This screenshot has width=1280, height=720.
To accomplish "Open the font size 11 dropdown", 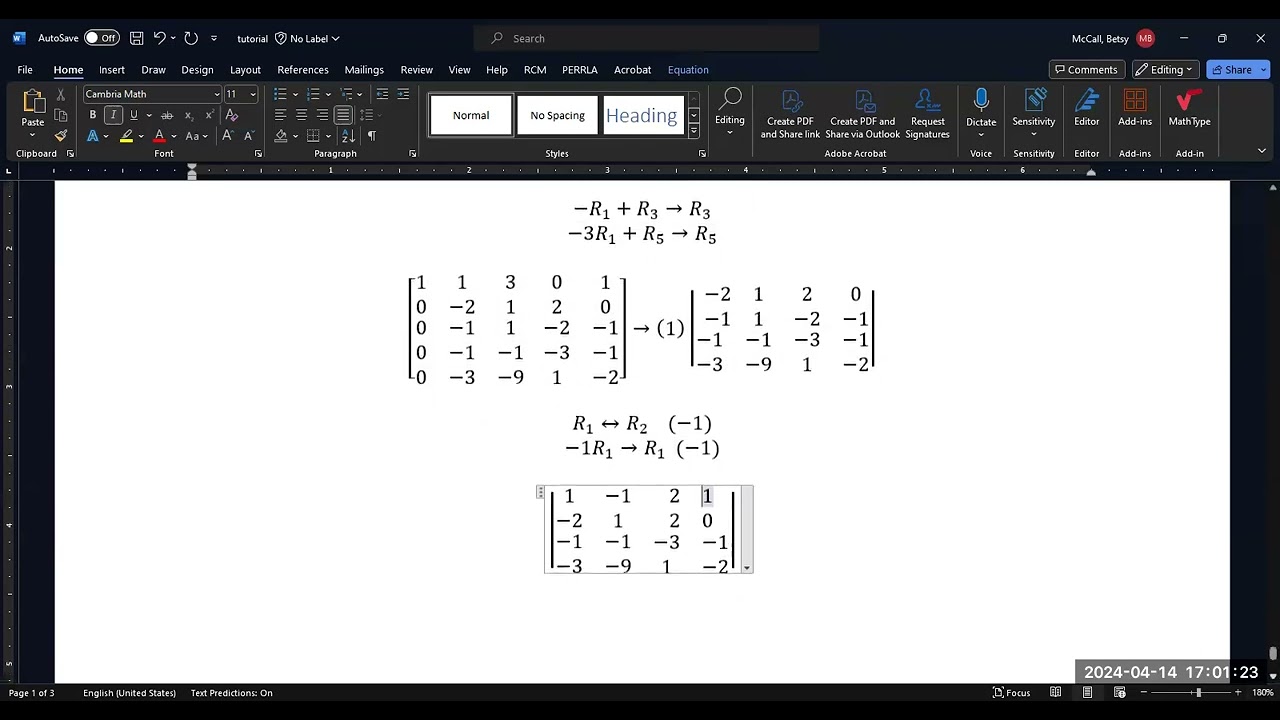I will click(253, 94).
